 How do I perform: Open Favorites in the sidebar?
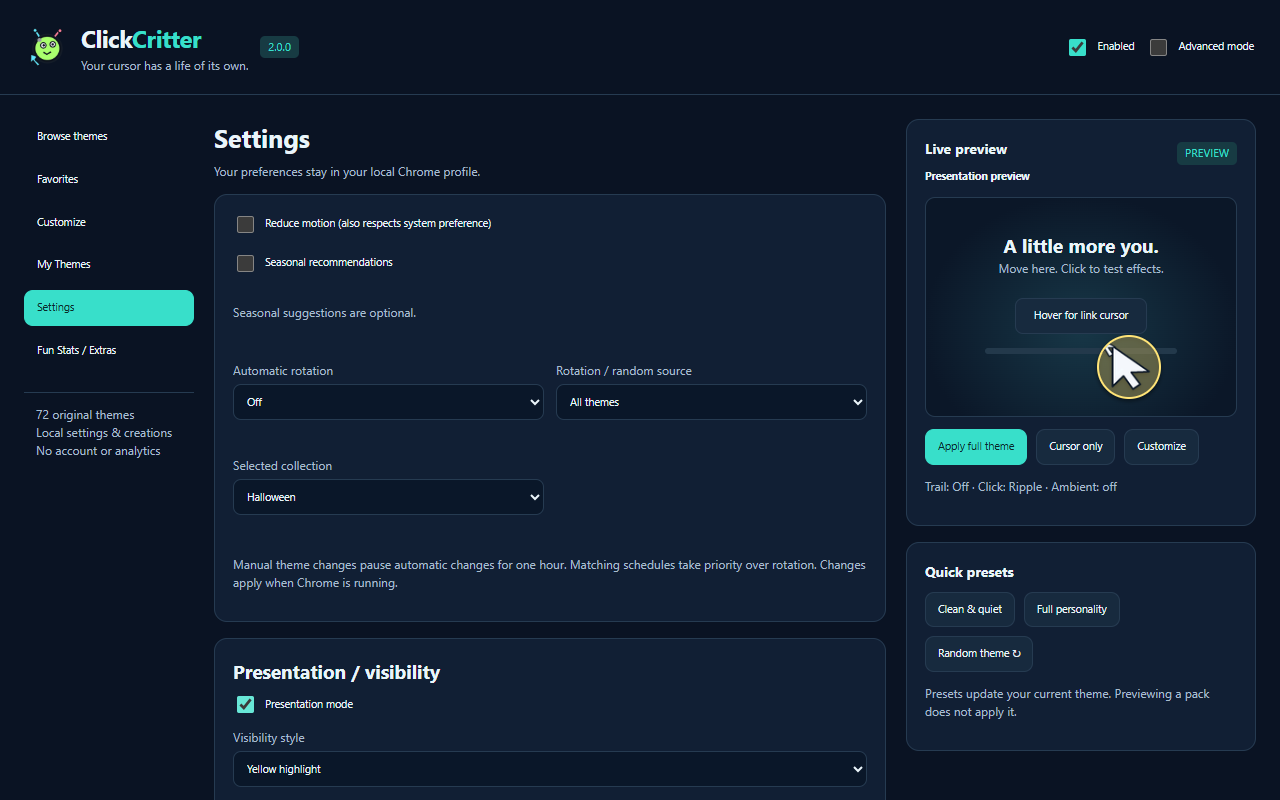coord(109,179)
